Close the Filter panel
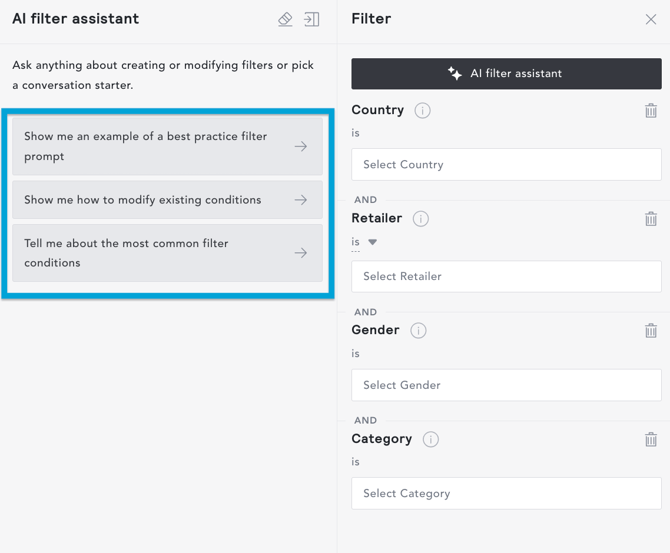The image size is (670, 553). 651,19
